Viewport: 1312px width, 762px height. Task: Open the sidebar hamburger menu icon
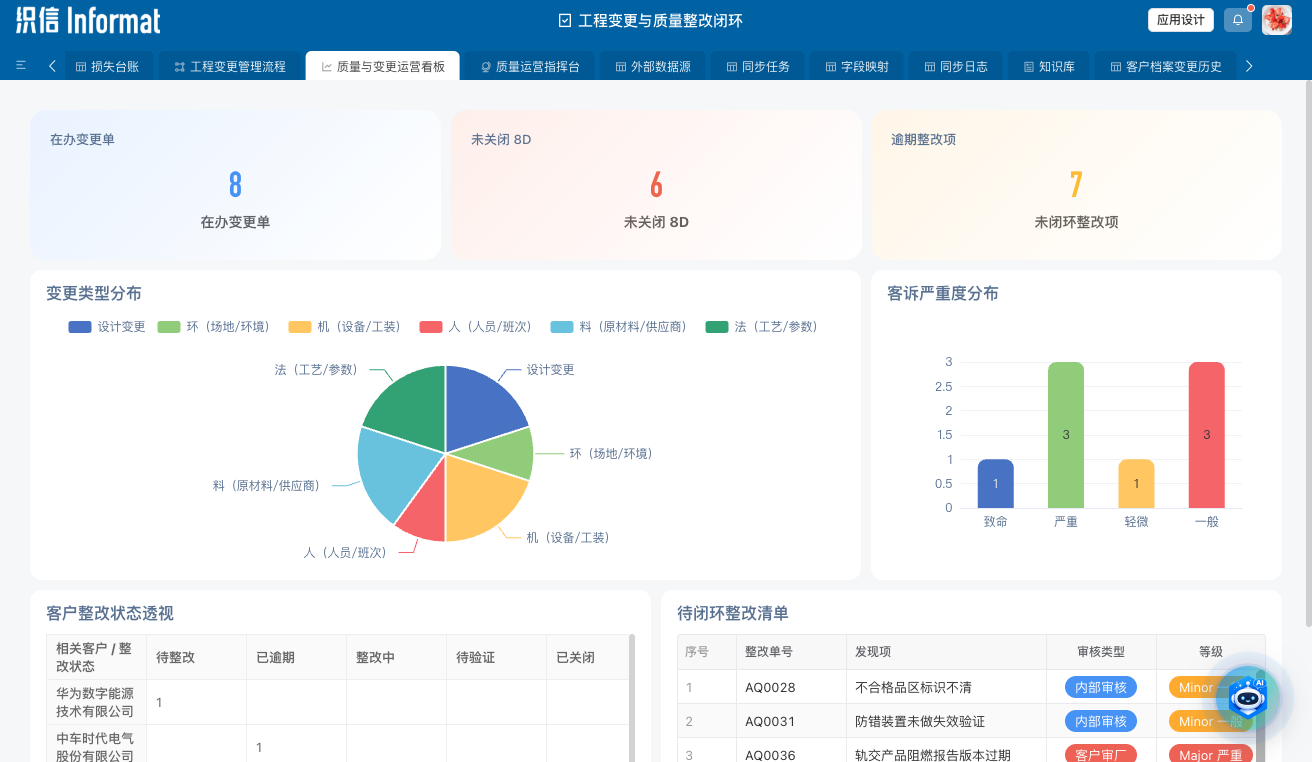click(21, 66)
